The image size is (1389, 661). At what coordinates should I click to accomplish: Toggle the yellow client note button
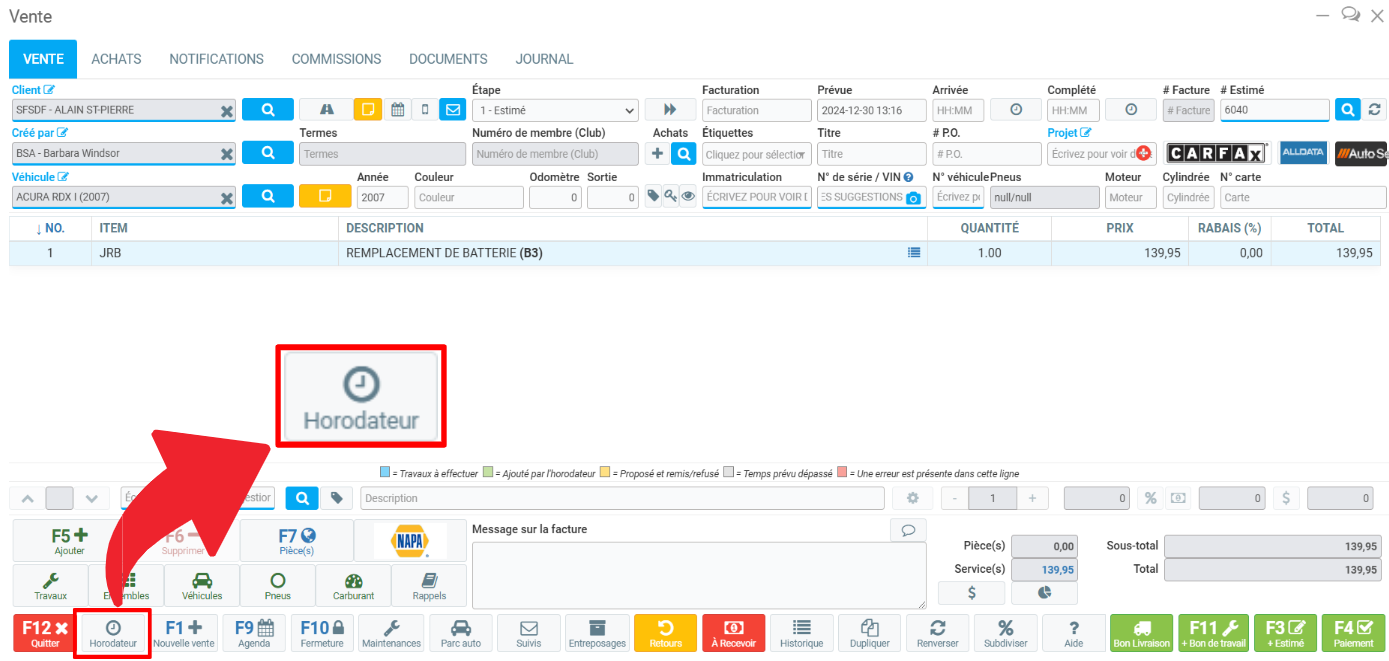(367, 110)
